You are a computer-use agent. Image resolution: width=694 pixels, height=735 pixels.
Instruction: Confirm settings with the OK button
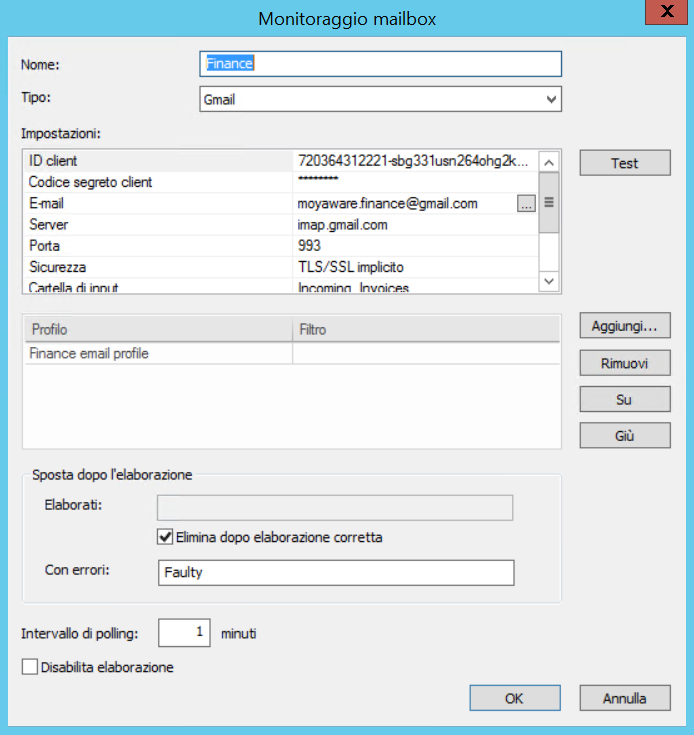click(514, 698)
